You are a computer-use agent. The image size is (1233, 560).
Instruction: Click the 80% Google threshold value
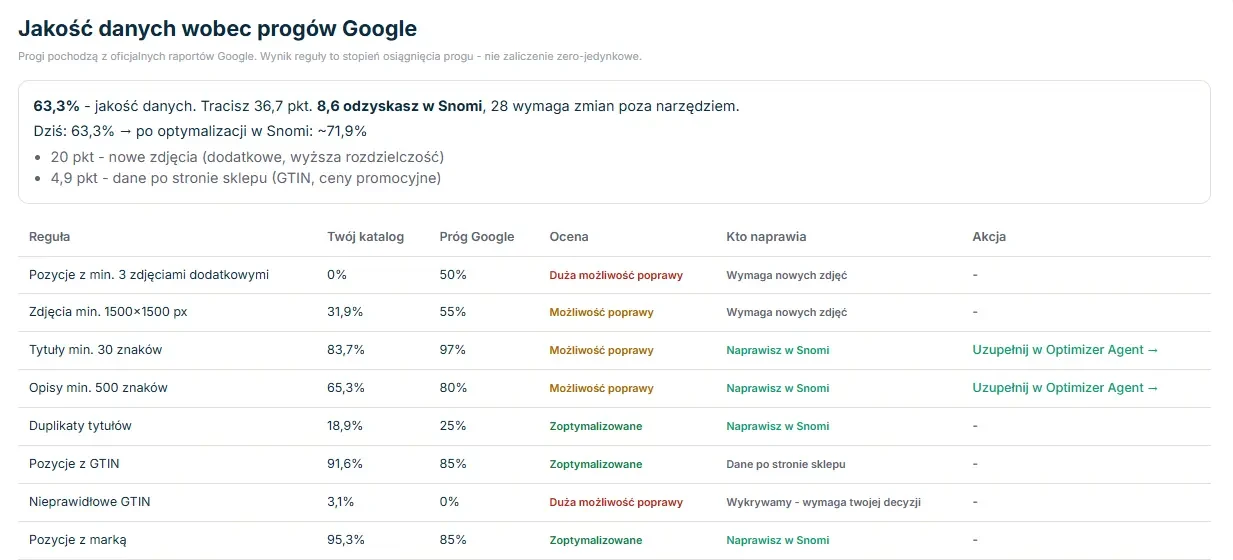pos(452,388)
